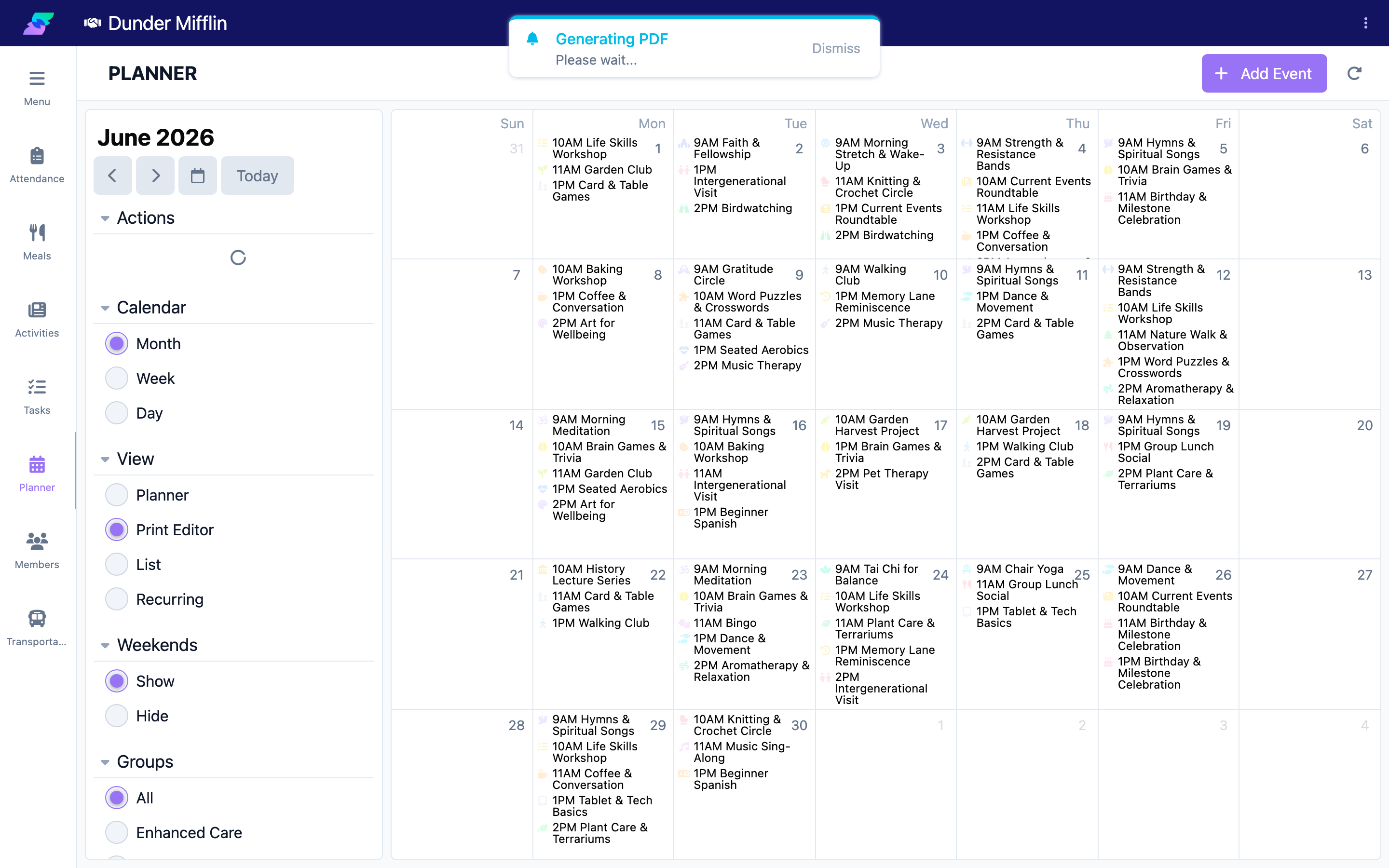
Task: Click the refresh icon beside Add Event
Action: click(1354, 73)
